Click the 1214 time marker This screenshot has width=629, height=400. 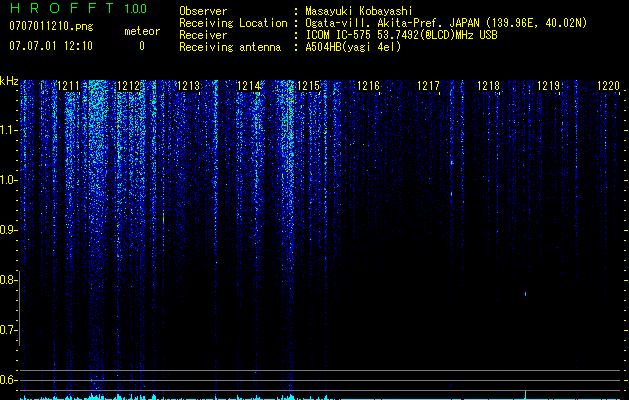click(248, 86)
